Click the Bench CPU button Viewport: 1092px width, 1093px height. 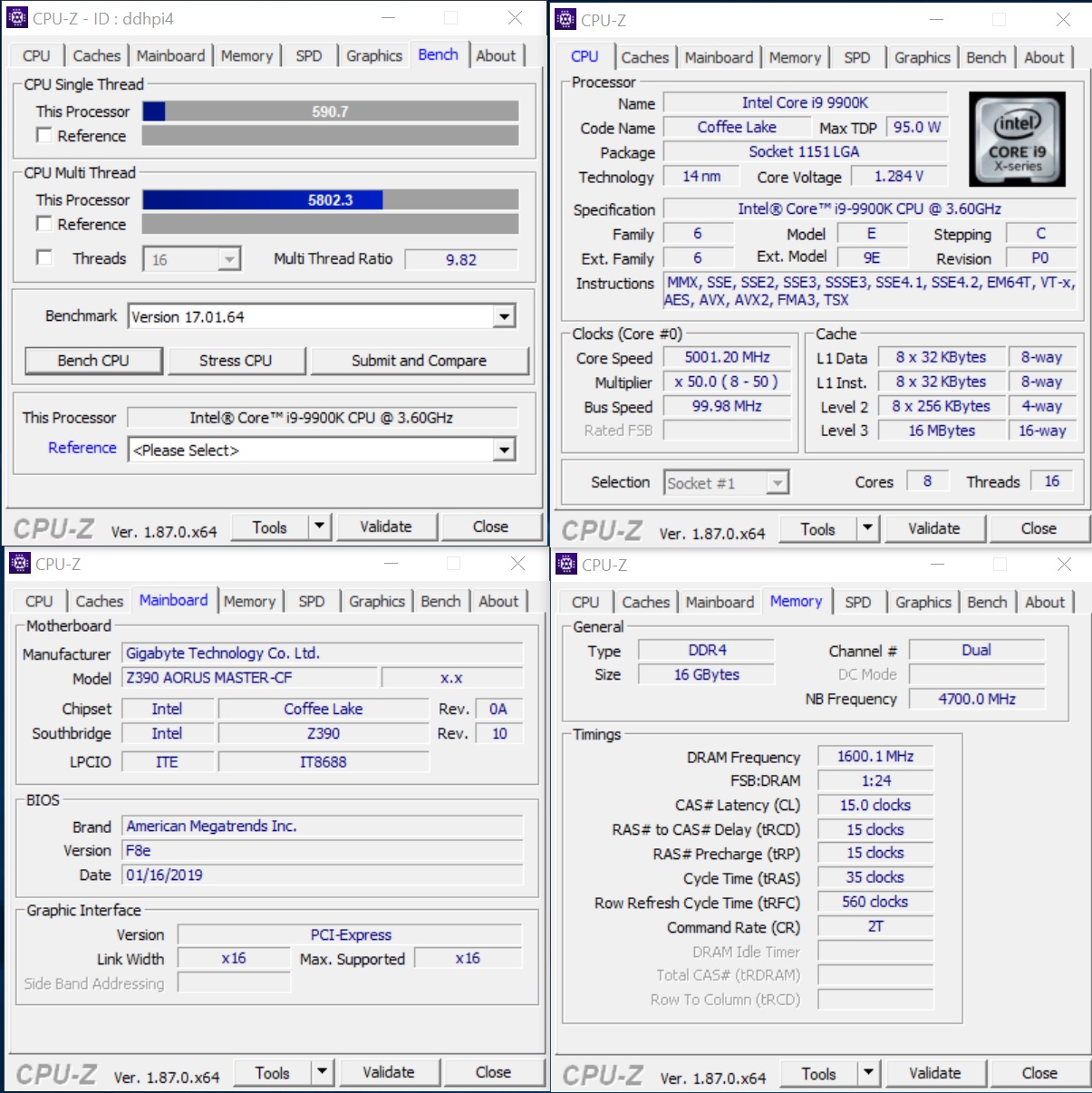[93, 361]
